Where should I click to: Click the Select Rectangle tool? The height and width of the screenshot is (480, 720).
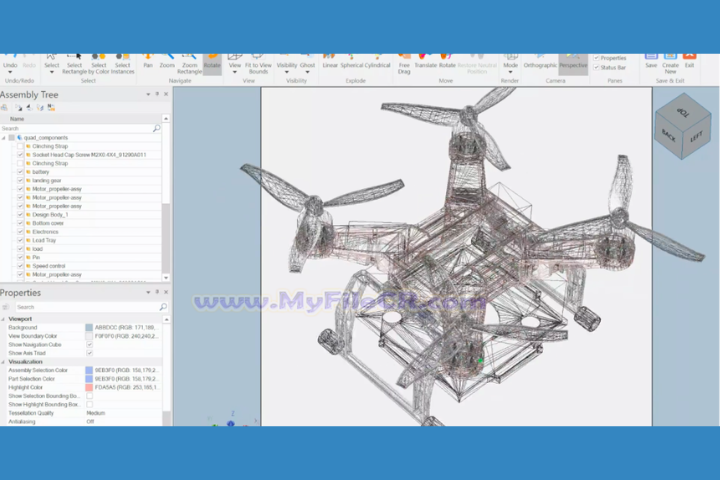[x=74, y=64]
